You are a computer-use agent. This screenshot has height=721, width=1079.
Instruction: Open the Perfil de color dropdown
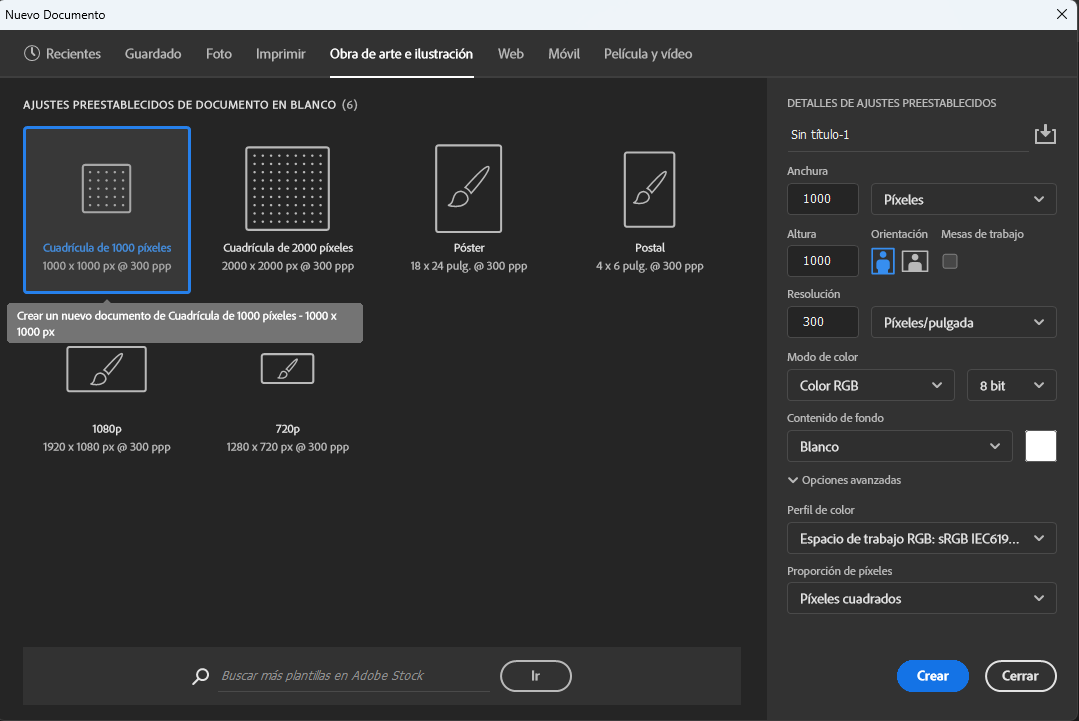(x=921, y=538)
